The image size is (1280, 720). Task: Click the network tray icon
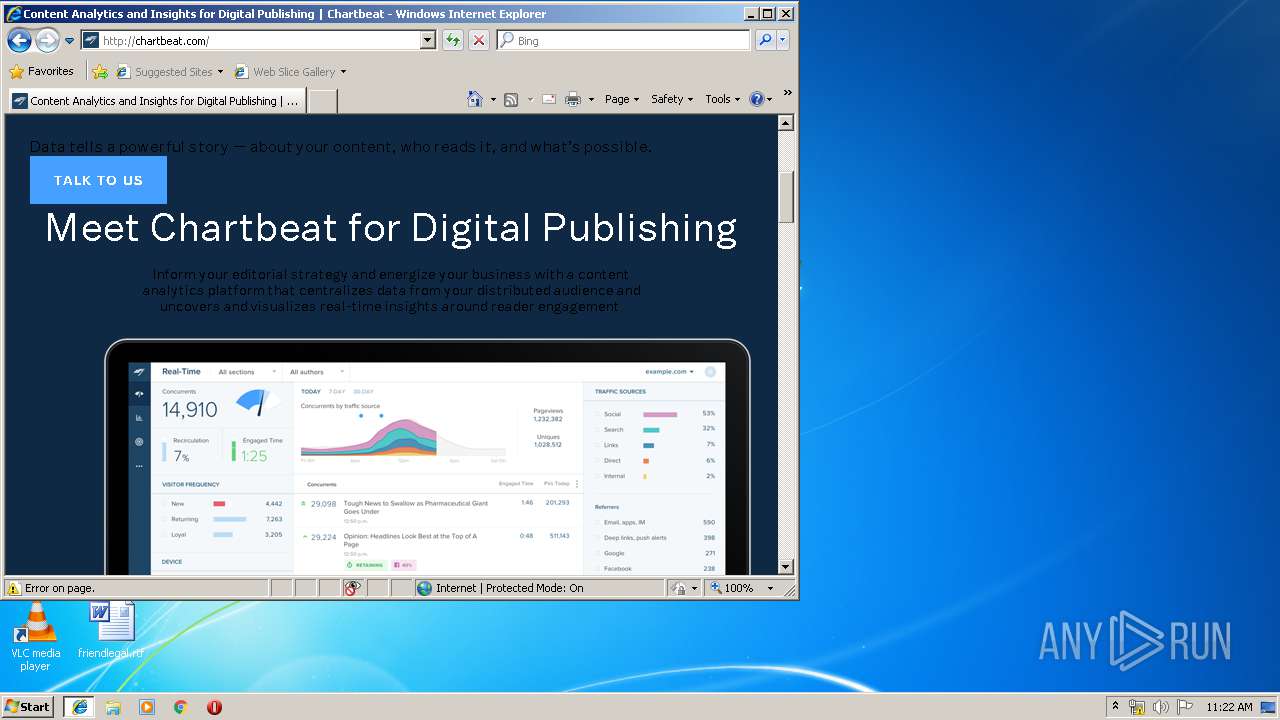tap(1137, 707)
